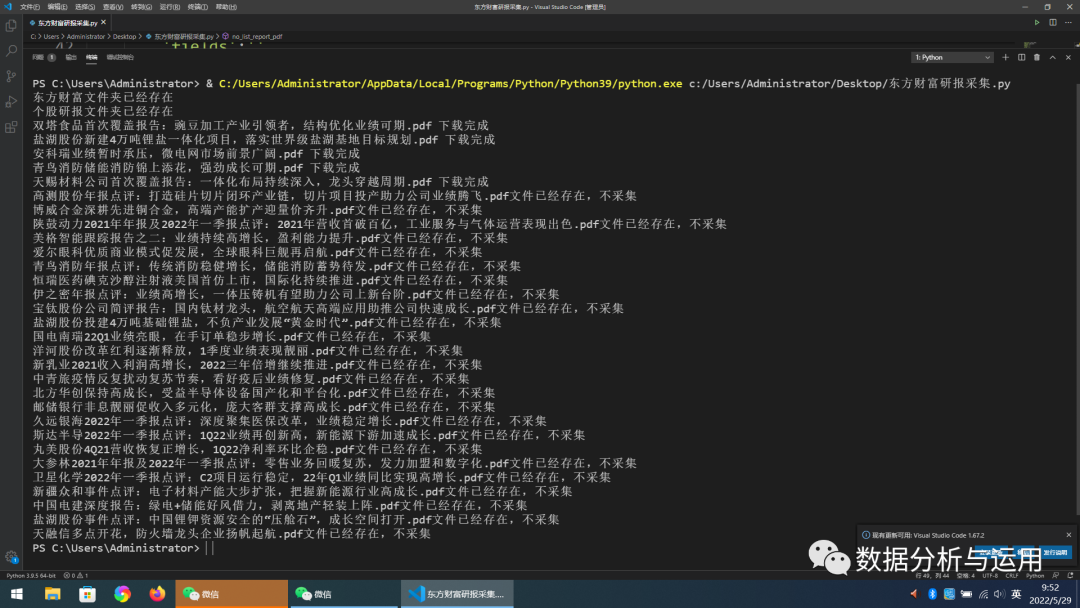The width and height of the screenshot is (1080, 608).
Task: Open notifications bell in the status bar
Action: (x=1070, y=575)
